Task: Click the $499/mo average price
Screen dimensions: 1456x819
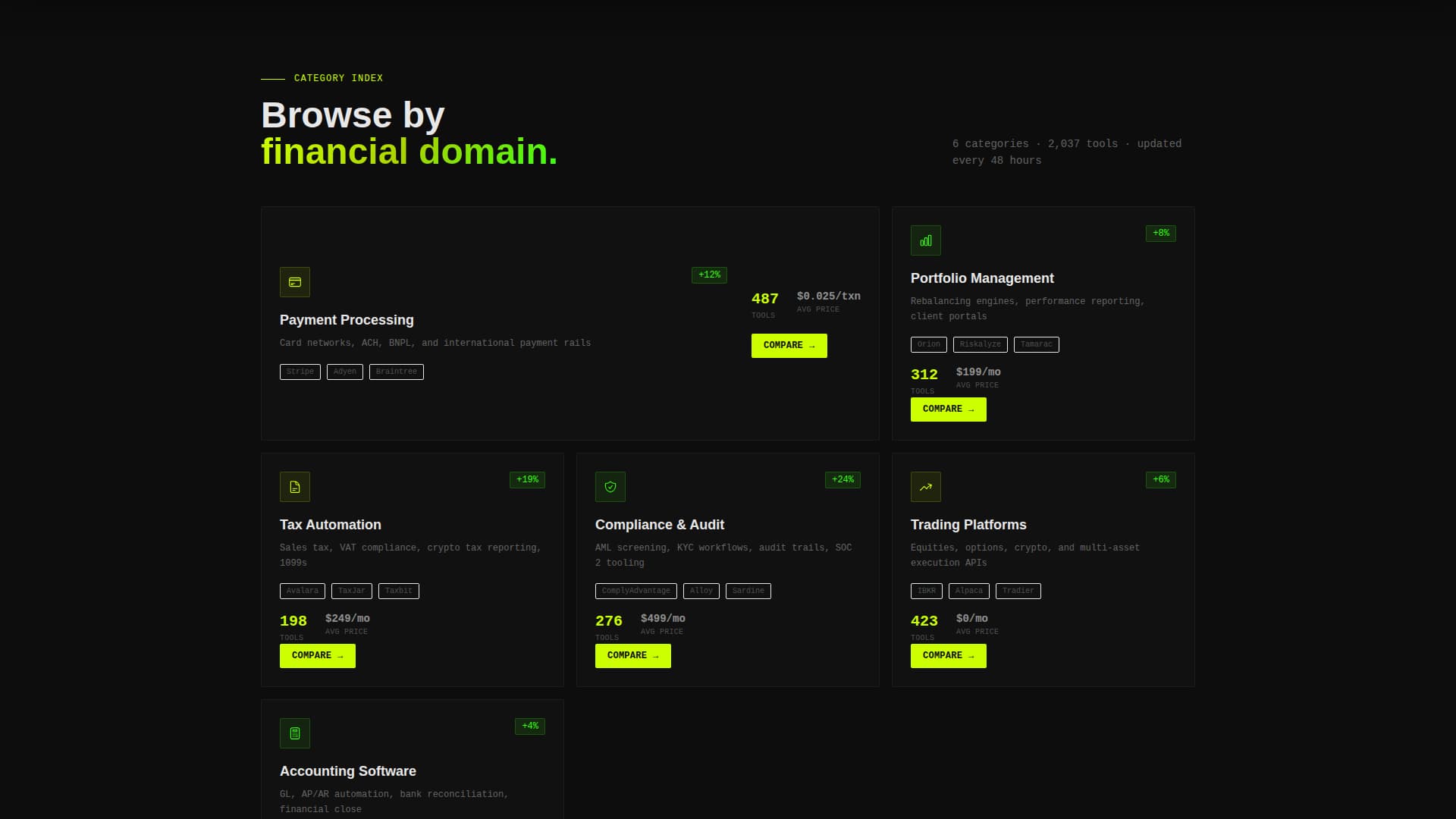Action: (x=663, y=619)
